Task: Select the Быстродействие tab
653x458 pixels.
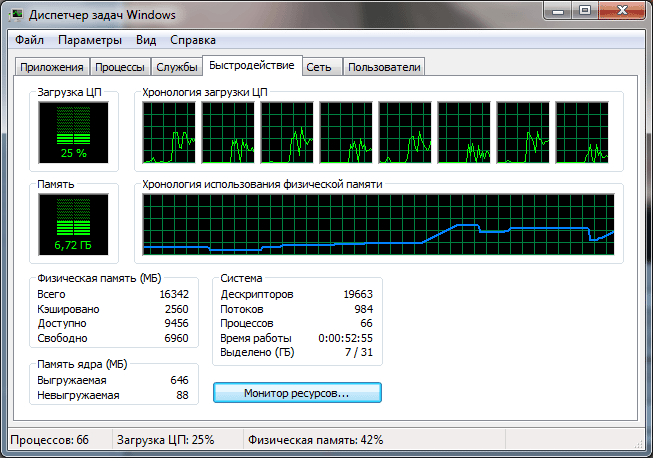Action: coord(252,65)
